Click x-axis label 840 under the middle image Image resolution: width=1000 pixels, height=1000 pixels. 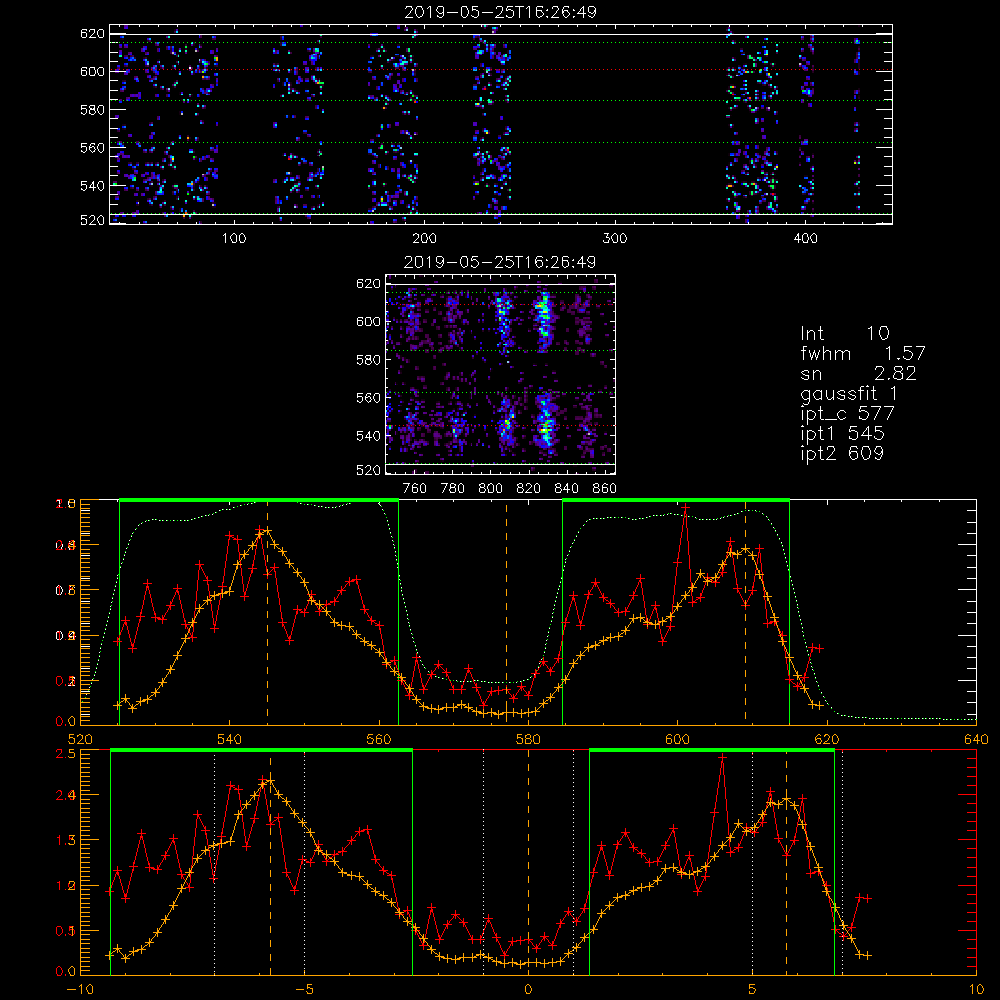566,489
